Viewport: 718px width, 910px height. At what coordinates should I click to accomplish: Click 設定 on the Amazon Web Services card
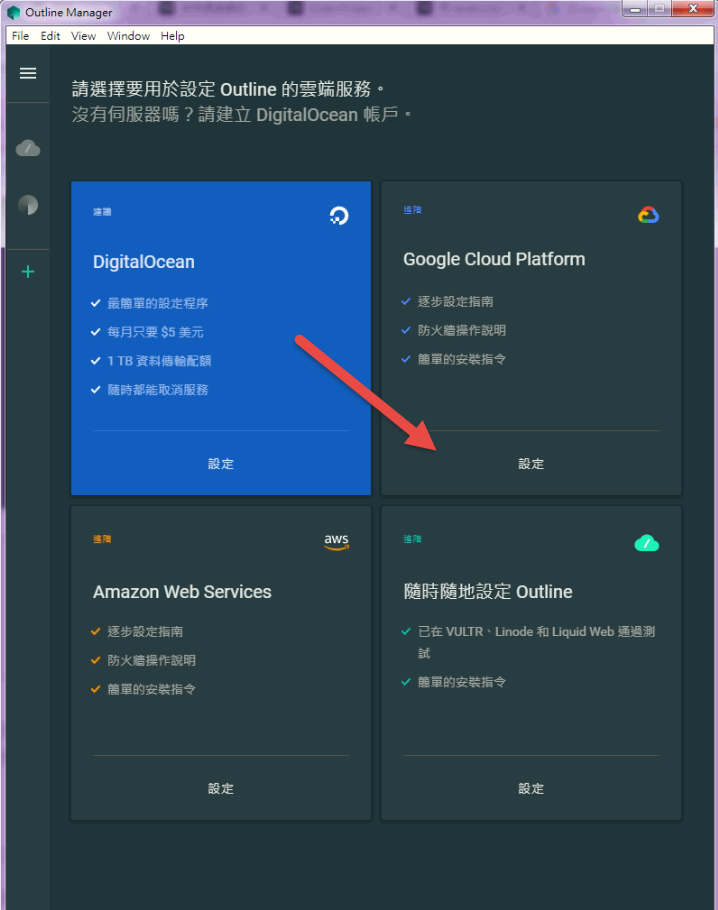[x=221, y=789]
